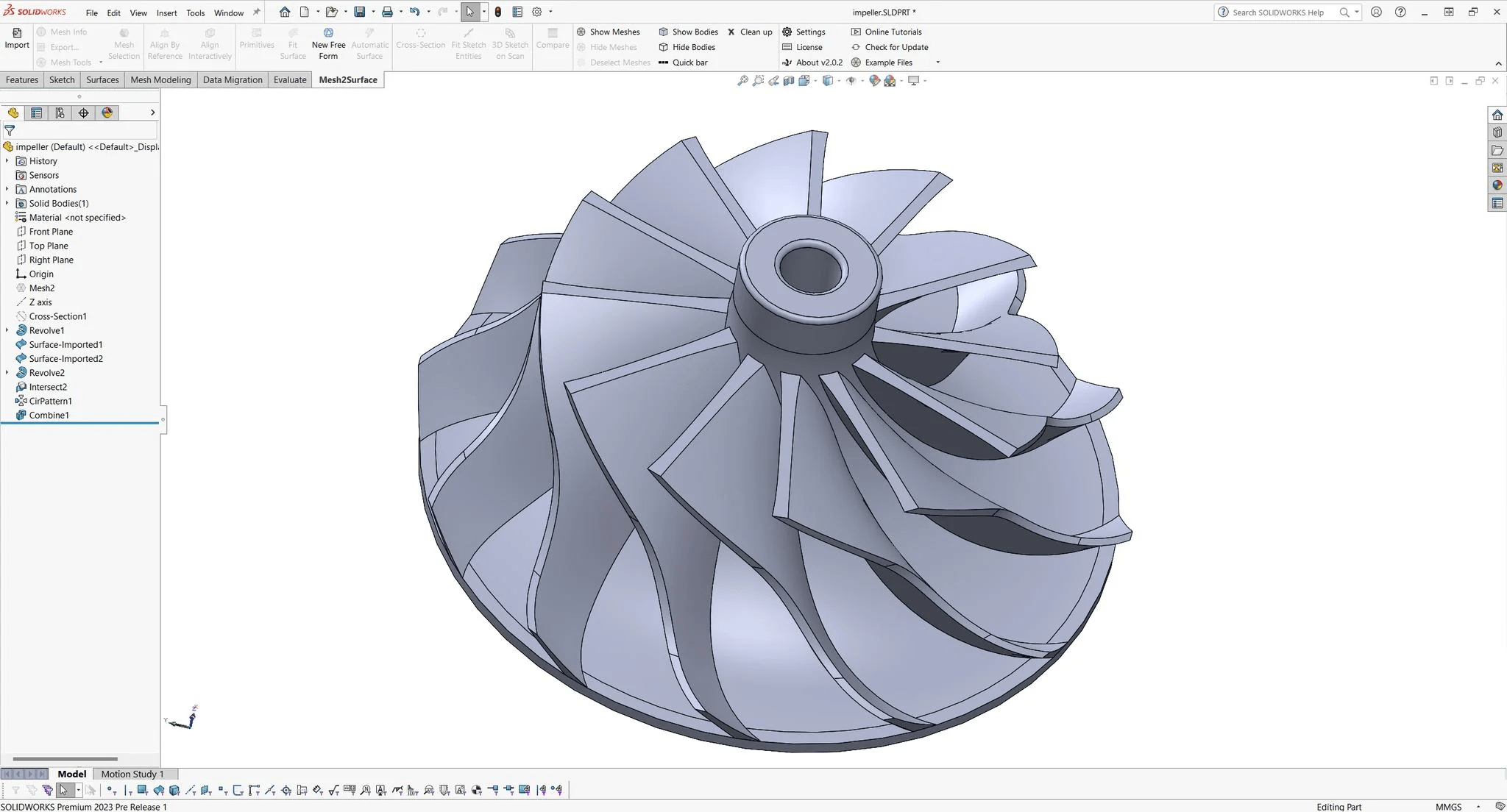Open the DisplayManager tab in left panel

(107, 113)
